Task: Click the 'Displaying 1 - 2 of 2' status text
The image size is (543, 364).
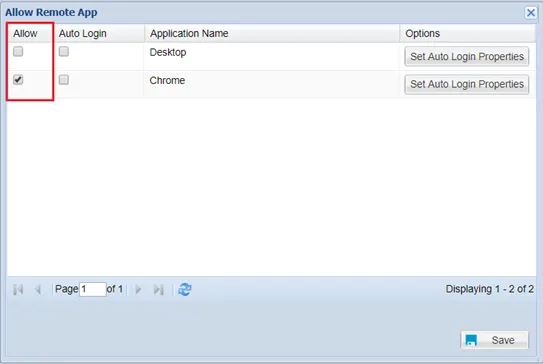Action: coord(489,289)
